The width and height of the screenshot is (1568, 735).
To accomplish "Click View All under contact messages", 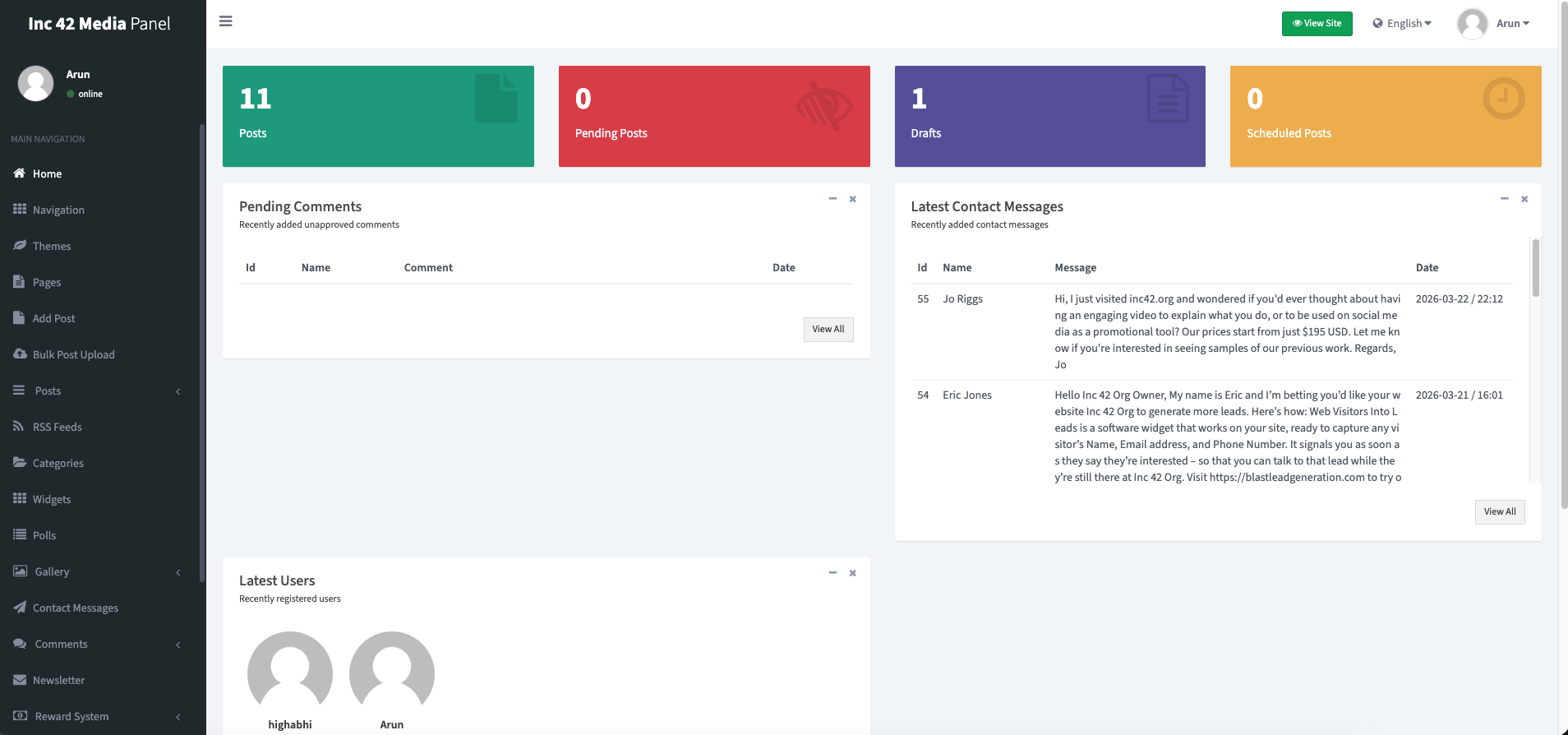I will coord(1499,512).
